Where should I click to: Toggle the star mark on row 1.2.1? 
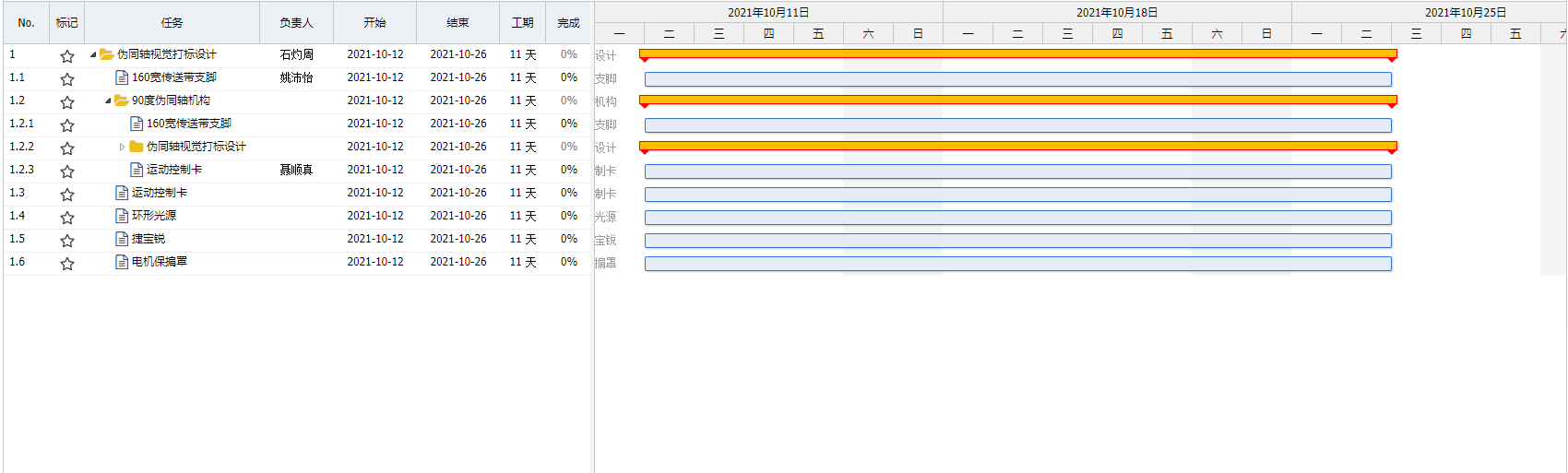[x=67, y=125]
